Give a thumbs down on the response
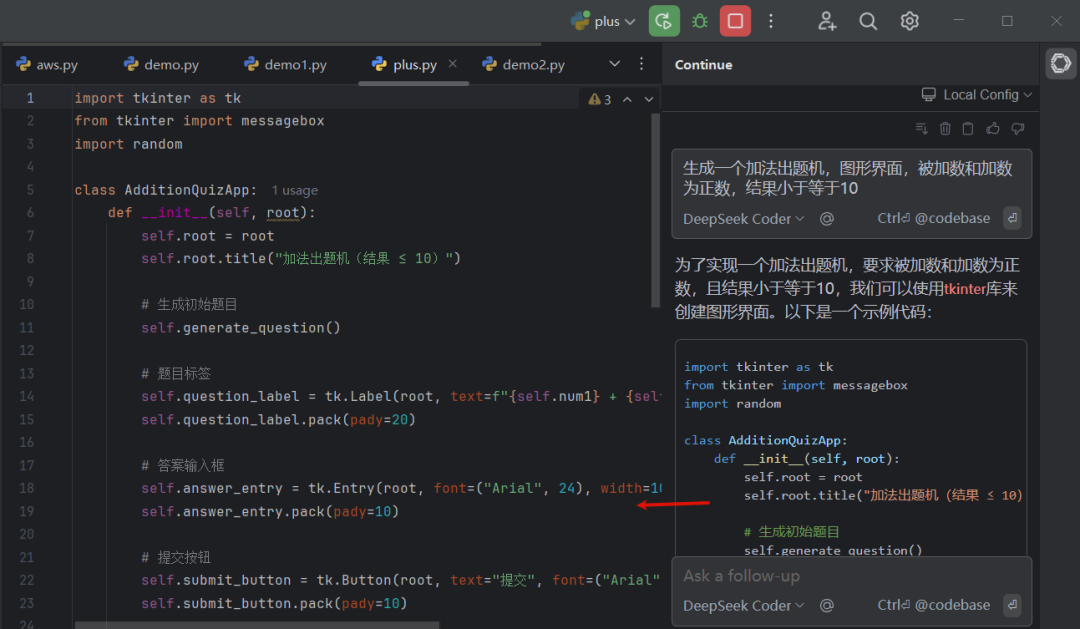This screenshot has height=629, width=1080. [1017, 128]
